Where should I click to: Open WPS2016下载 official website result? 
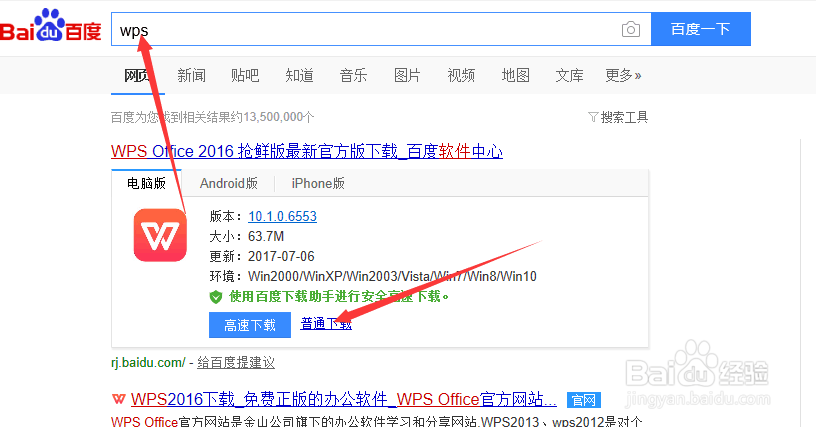click(343, 399)
